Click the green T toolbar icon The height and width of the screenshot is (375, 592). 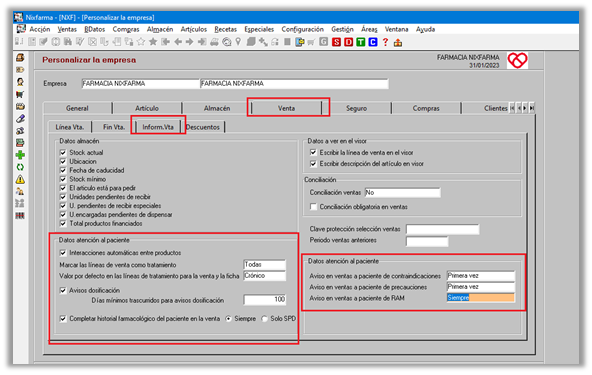point(361,42)
